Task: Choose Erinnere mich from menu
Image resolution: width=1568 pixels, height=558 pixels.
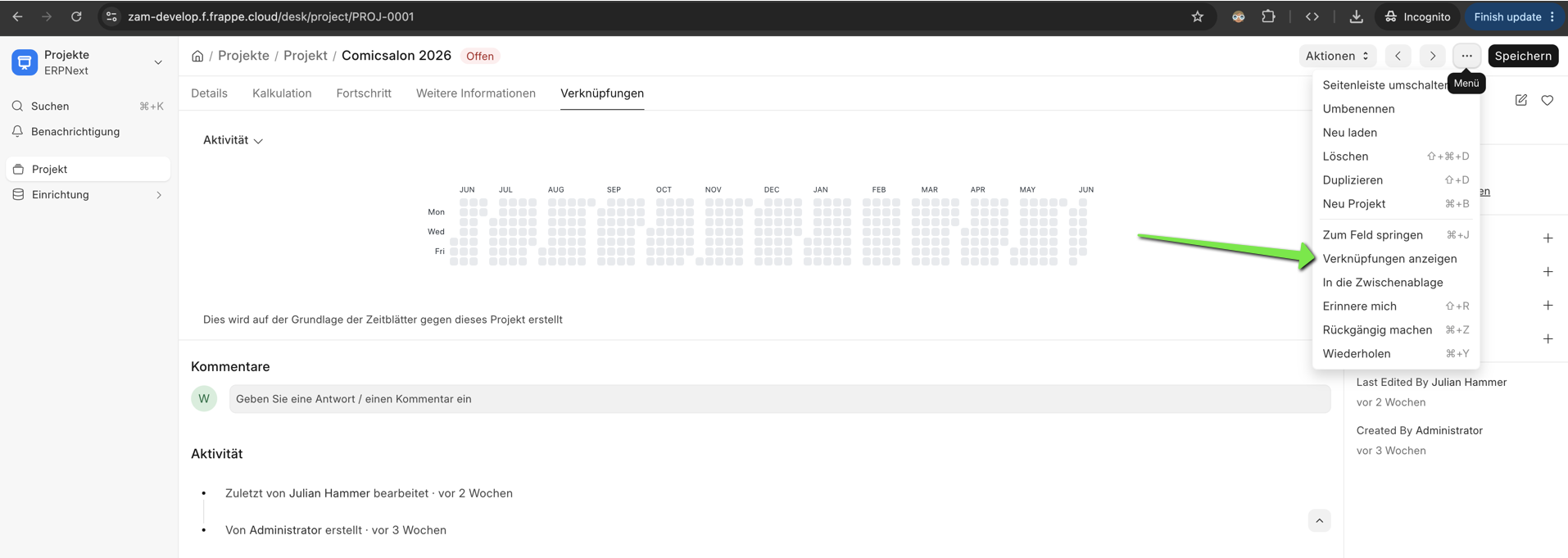Action: pyautogui.click(x=1395, y=306)
